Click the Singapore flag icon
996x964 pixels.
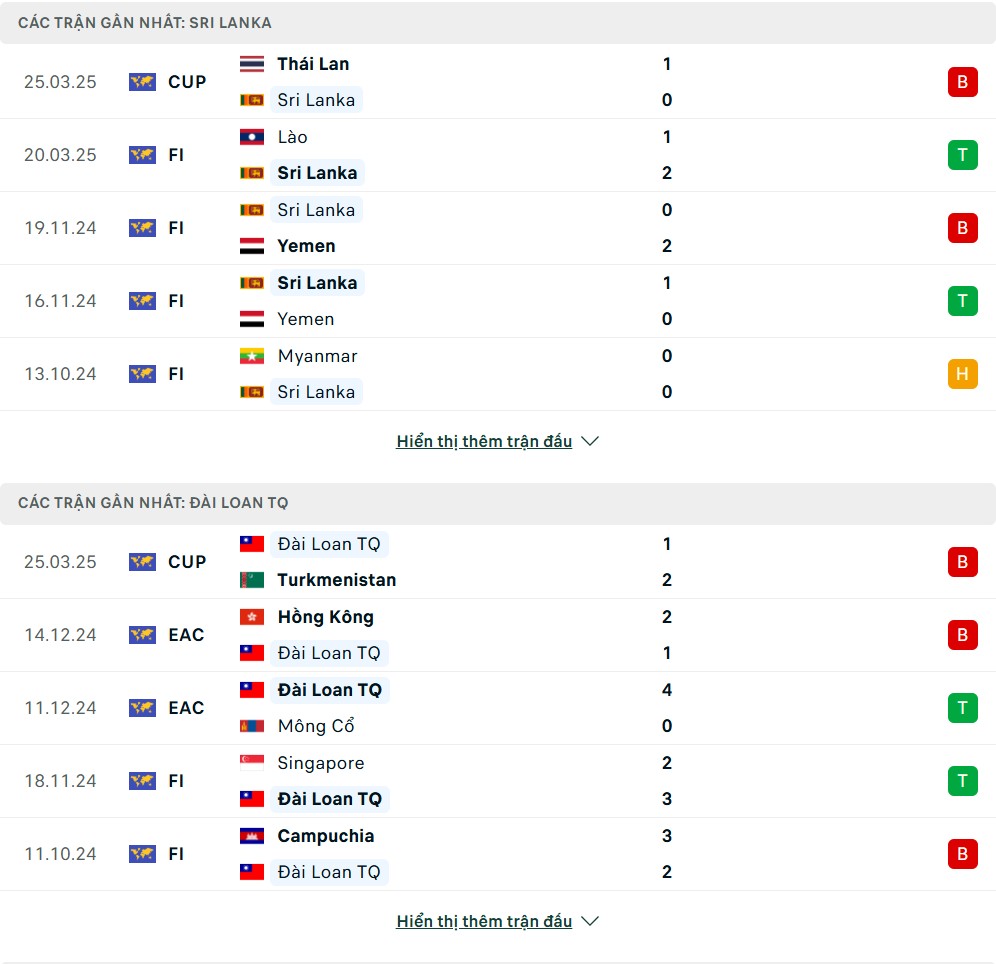point(252,763)
